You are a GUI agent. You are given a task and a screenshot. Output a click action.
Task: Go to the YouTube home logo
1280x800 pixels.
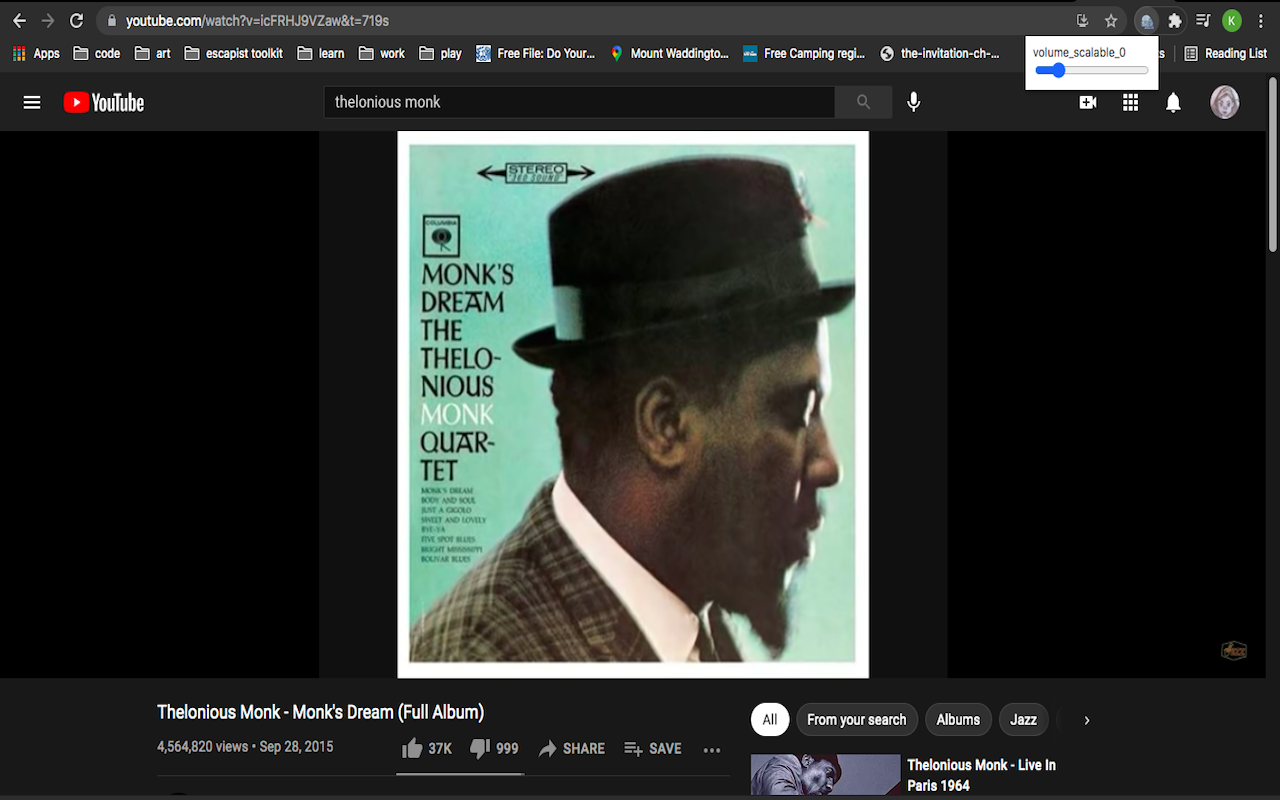coord(104,102)
